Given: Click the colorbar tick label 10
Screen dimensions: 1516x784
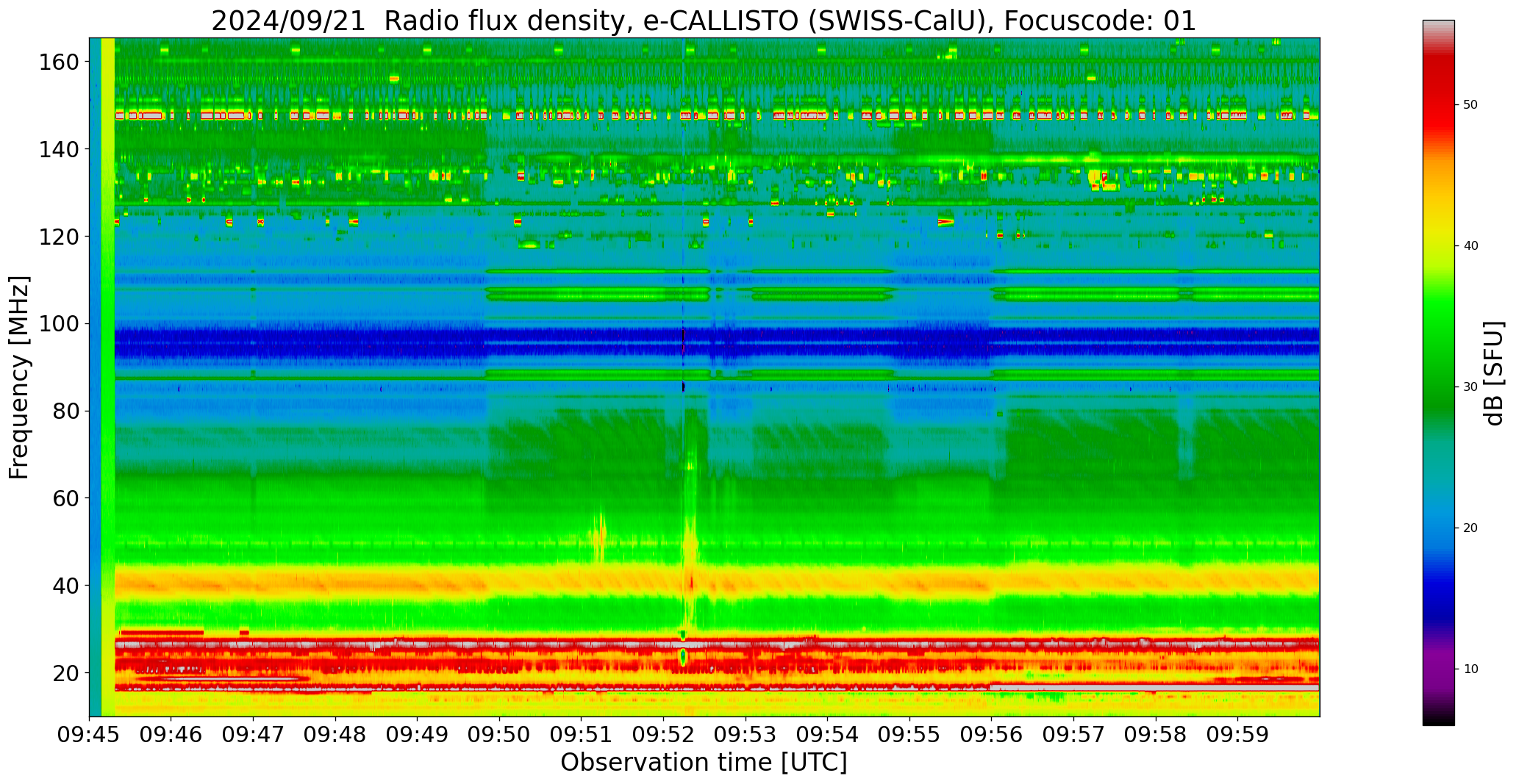Looking at the screenshot, I should 1470,669.
